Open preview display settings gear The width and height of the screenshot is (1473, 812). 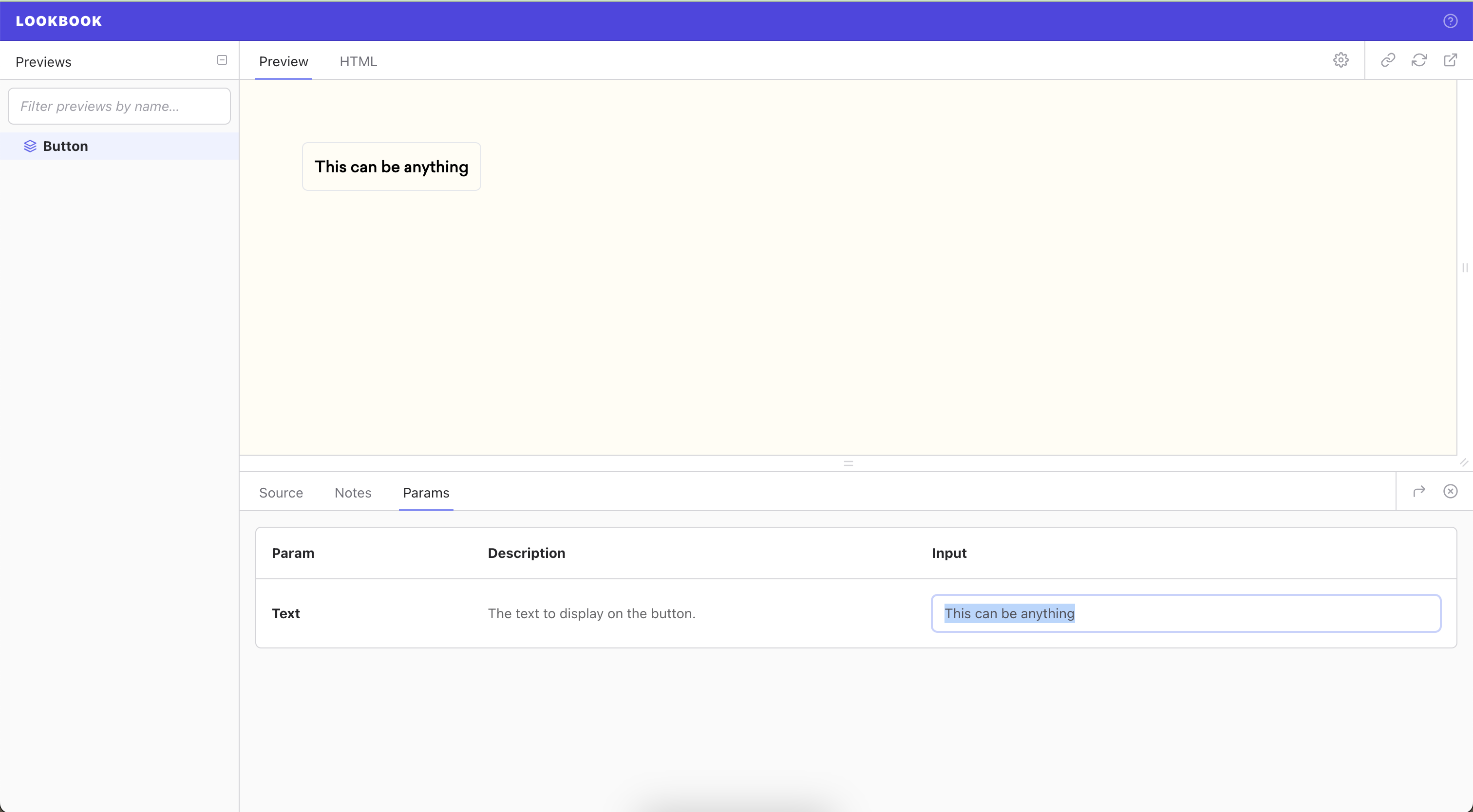click(1341, 60)
